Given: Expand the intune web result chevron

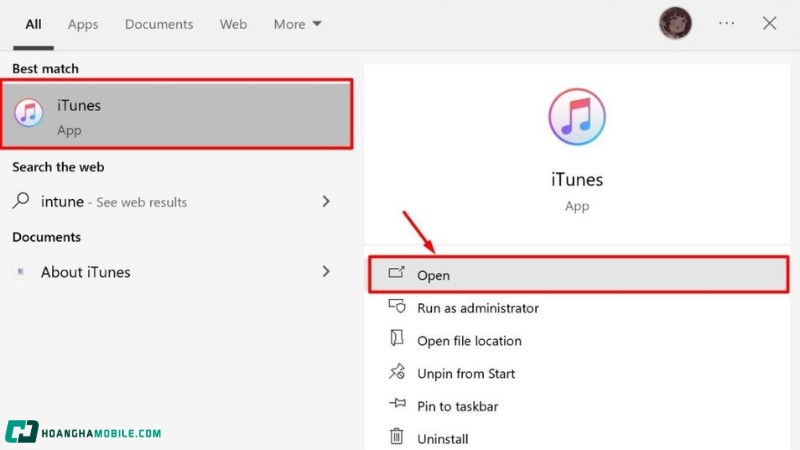Looking at the screenshot, I should click(x=326, y=202).
